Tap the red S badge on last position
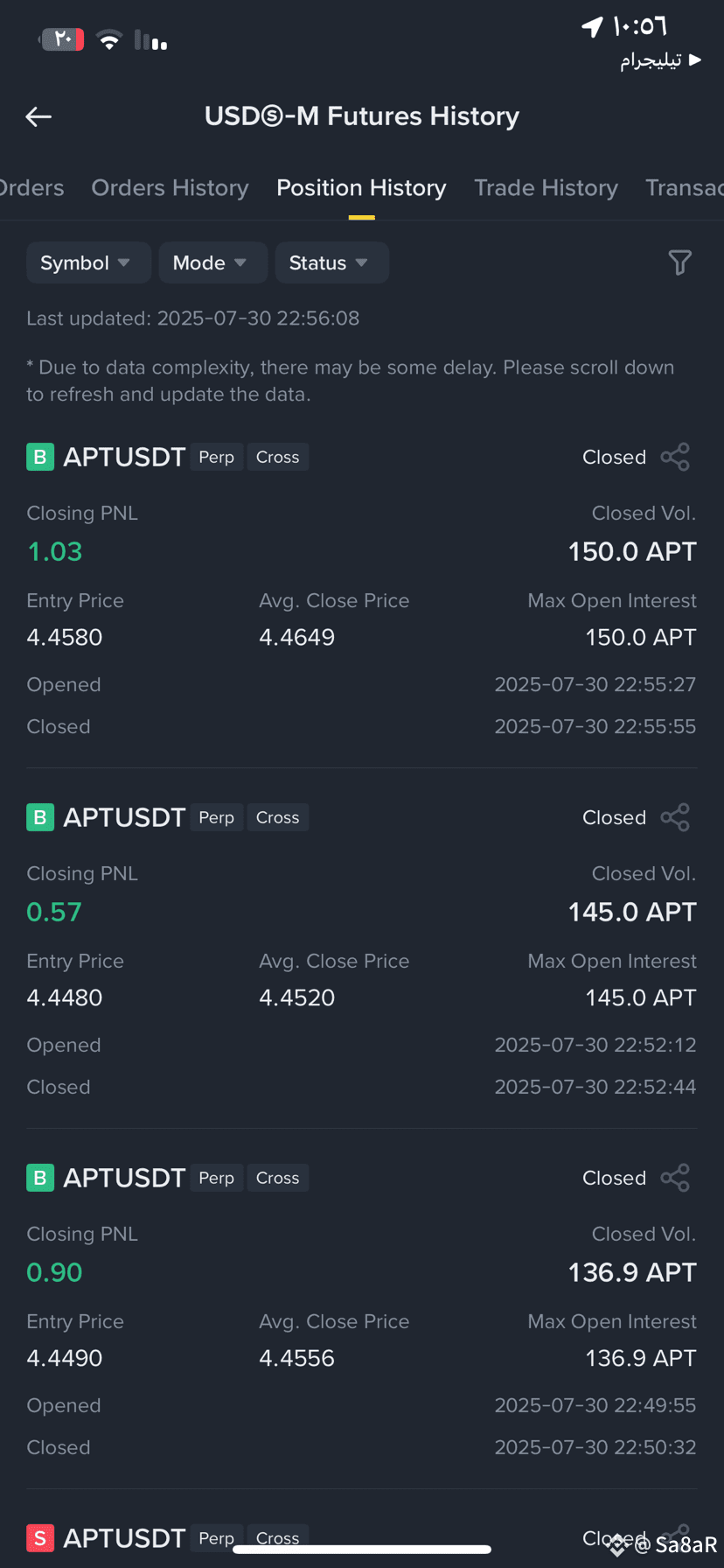 point(40,1538)
